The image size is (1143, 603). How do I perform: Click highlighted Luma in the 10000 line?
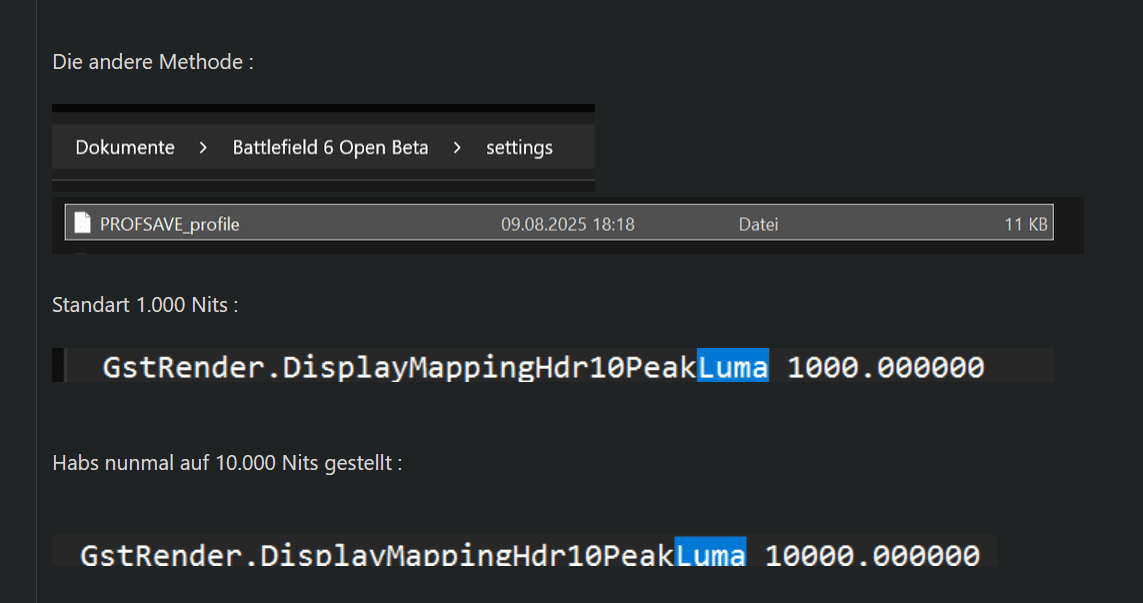(x=710, y=555)
